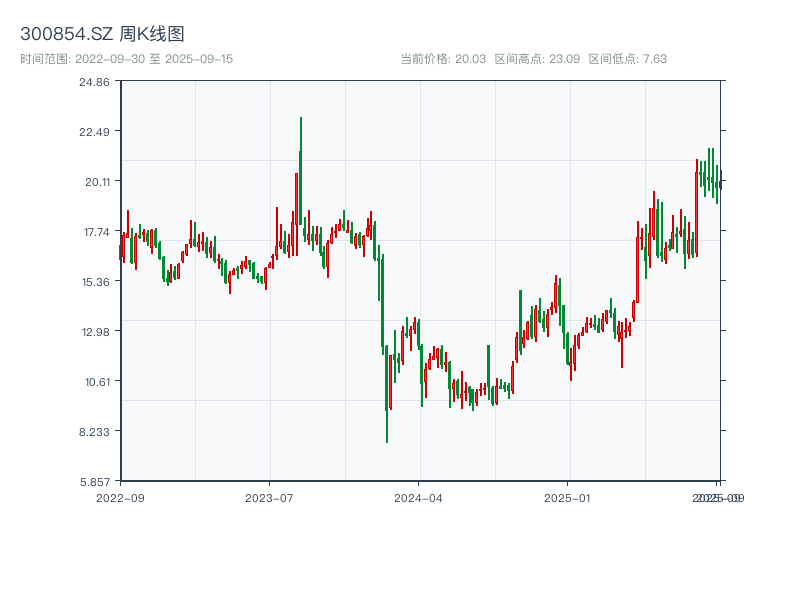Click the 区间低点 7.63 label

click(628, 59)
